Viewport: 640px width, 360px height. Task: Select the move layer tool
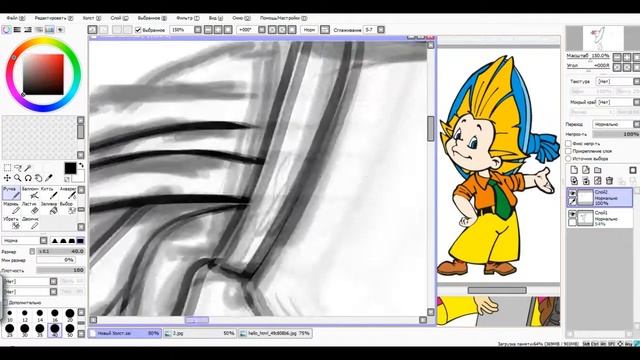(x=7, y=178)
